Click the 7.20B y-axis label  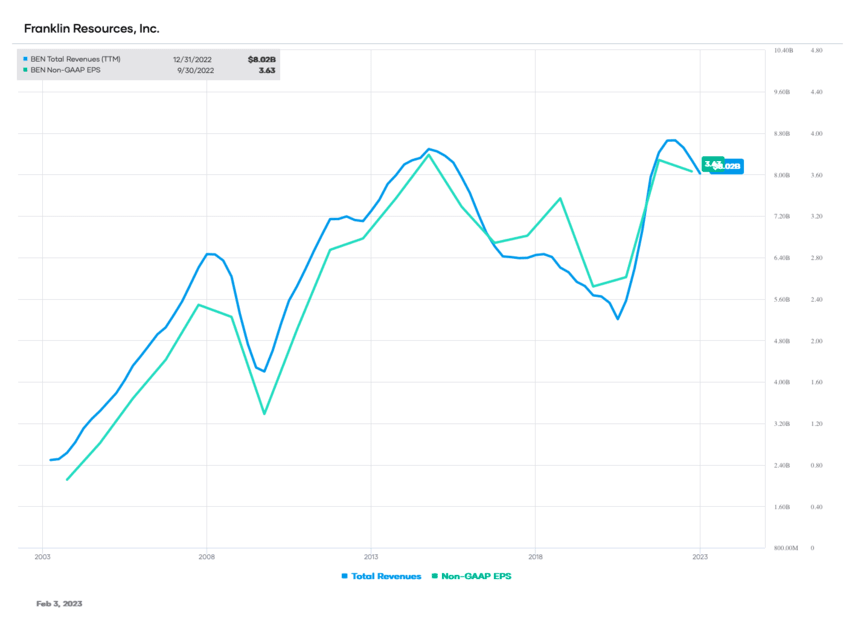[x=782, y=216]
